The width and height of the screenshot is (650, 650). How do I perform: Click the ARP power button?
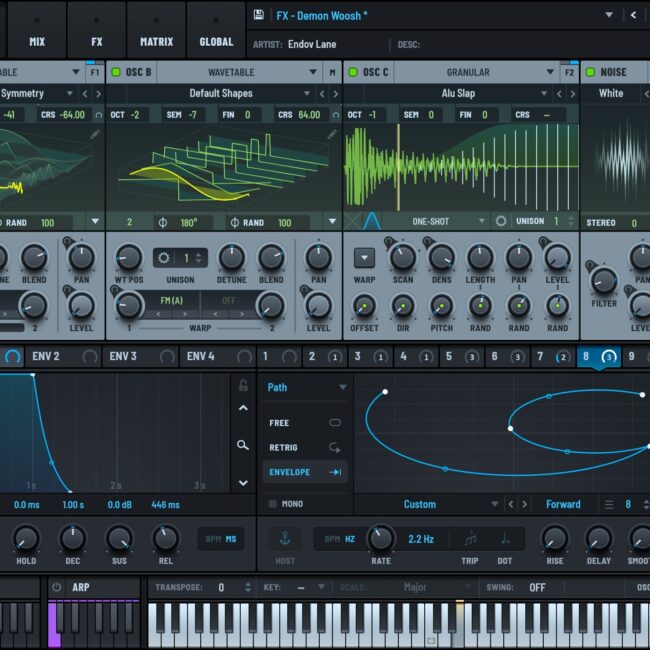[57, 587]
